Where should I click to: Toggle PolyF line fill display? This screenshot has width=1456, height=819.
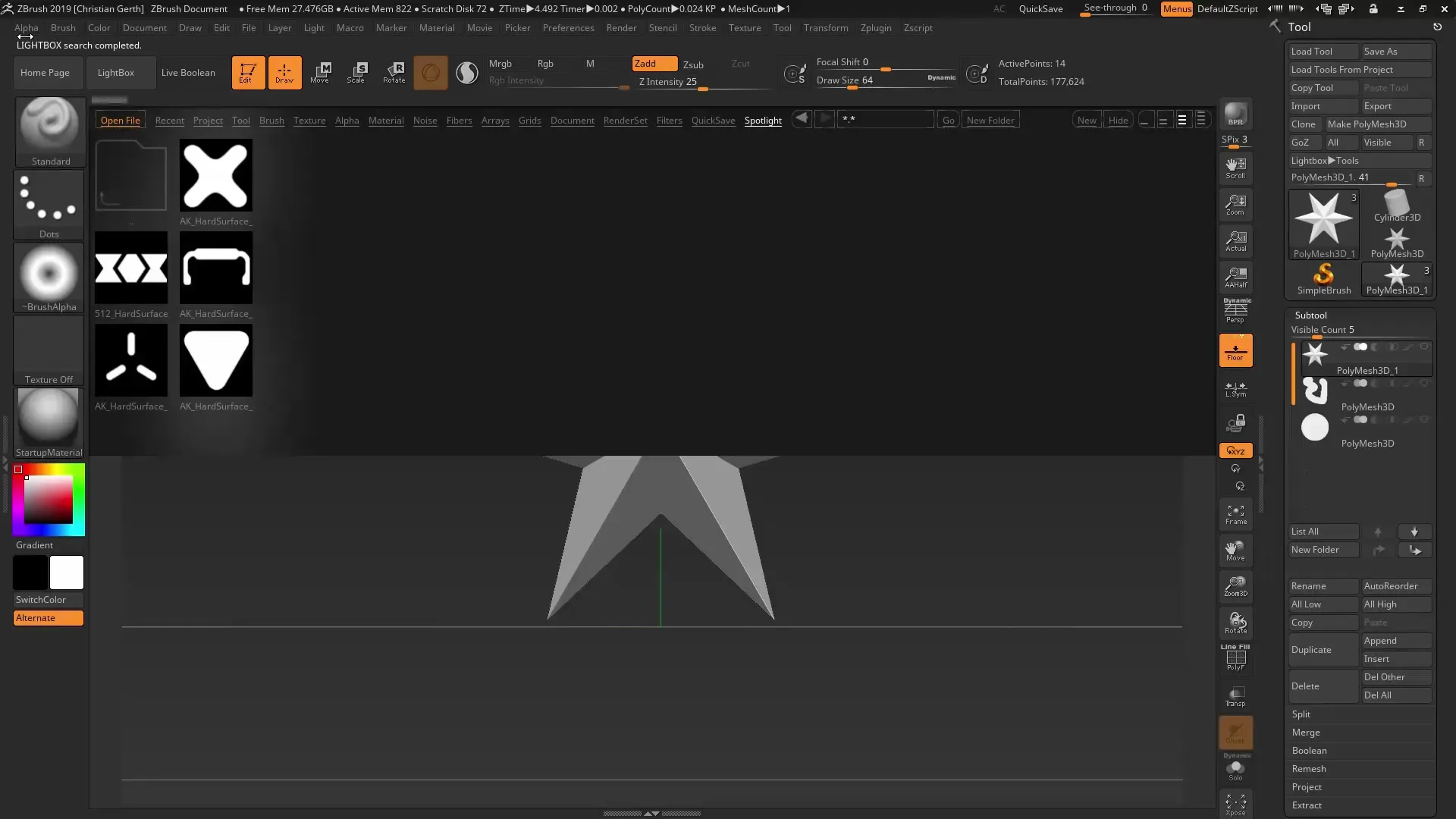(1235, 658)
